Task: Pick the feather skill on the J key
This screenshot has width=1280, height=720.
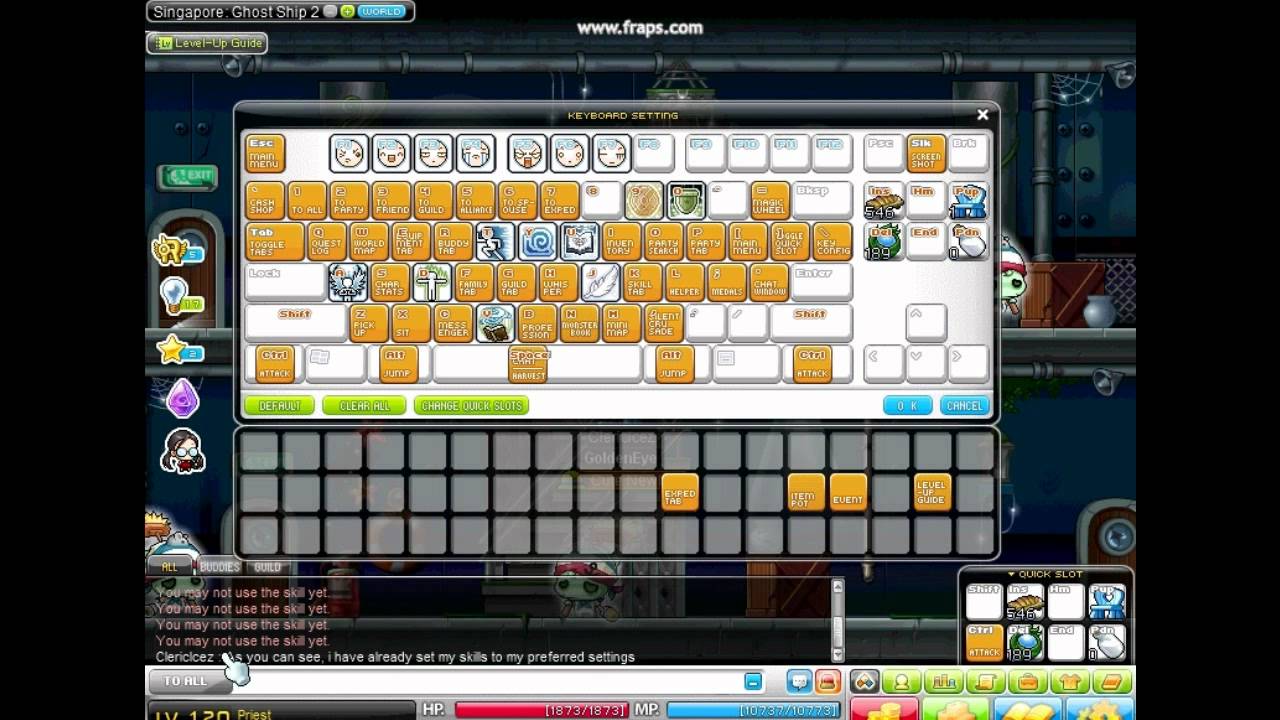Action: coord(600,283)
